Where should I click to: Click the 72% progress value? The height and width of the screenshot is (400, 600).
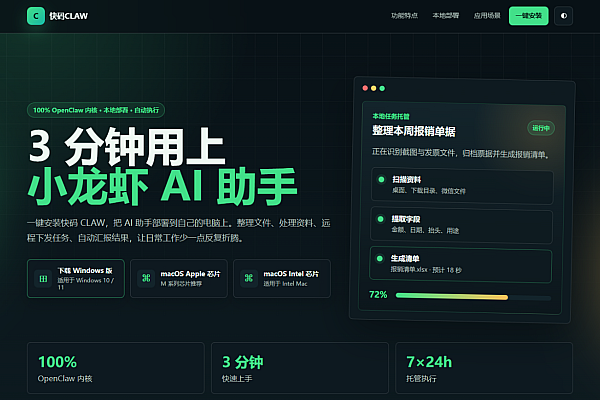pos(378,294)
